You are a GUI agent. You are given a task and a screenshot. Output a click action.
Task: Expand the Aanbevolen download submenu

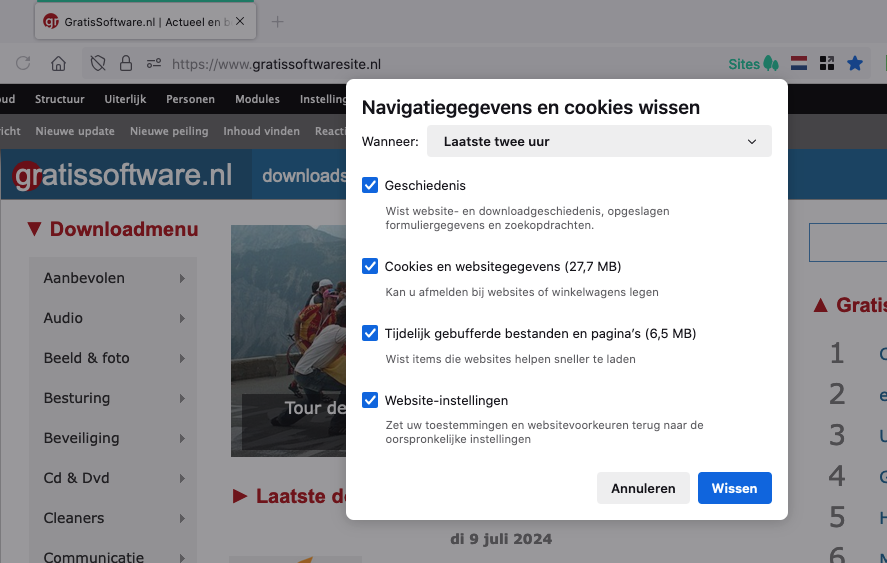[x=113, y=278]
